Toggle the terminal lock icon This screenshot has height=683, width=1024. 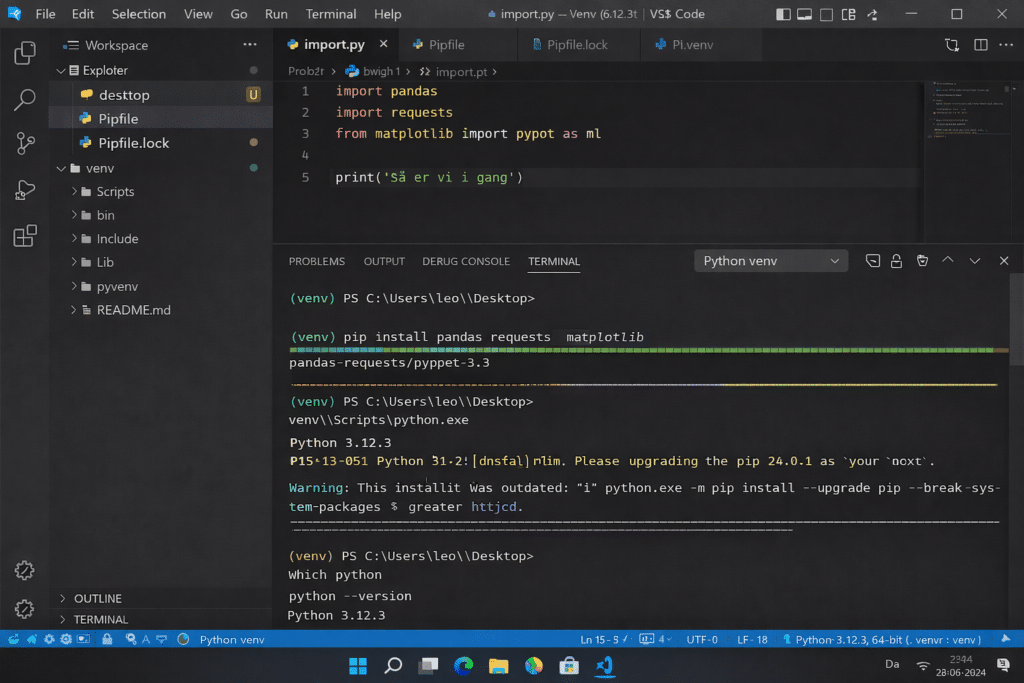tap(897, 260)
